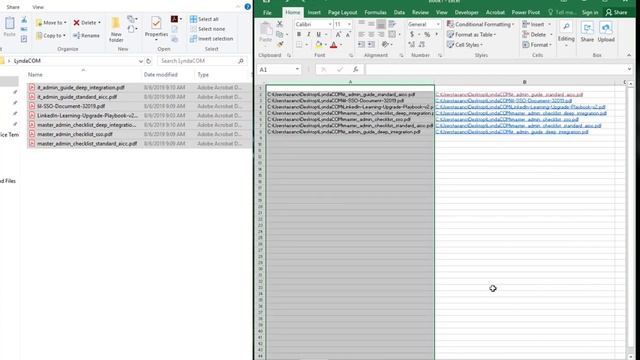The height and width of the screenshot is (360, 640).
Task: Switch to Developer tab
Action: 467,13
